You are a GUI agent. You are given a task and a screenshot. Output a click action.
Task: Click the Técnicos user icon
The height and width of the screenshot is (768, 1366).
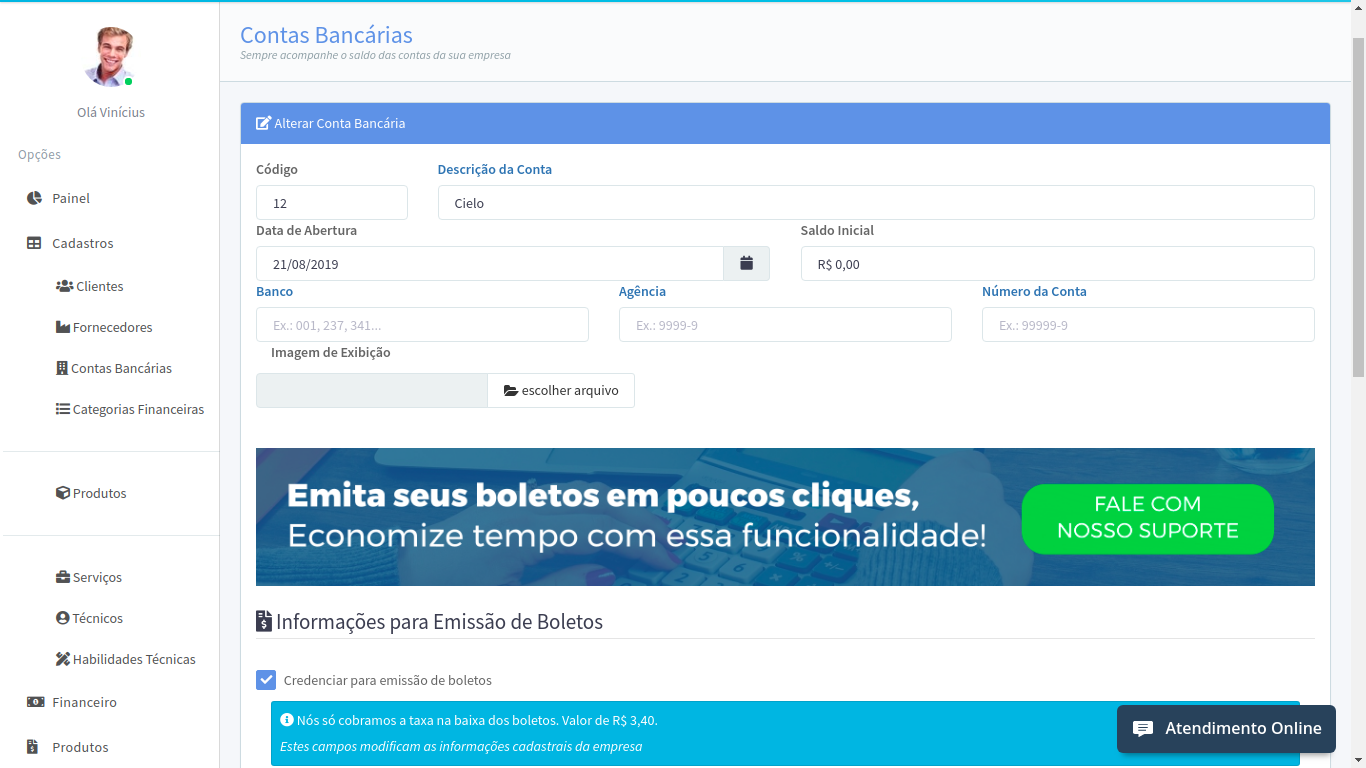[63, 618]
